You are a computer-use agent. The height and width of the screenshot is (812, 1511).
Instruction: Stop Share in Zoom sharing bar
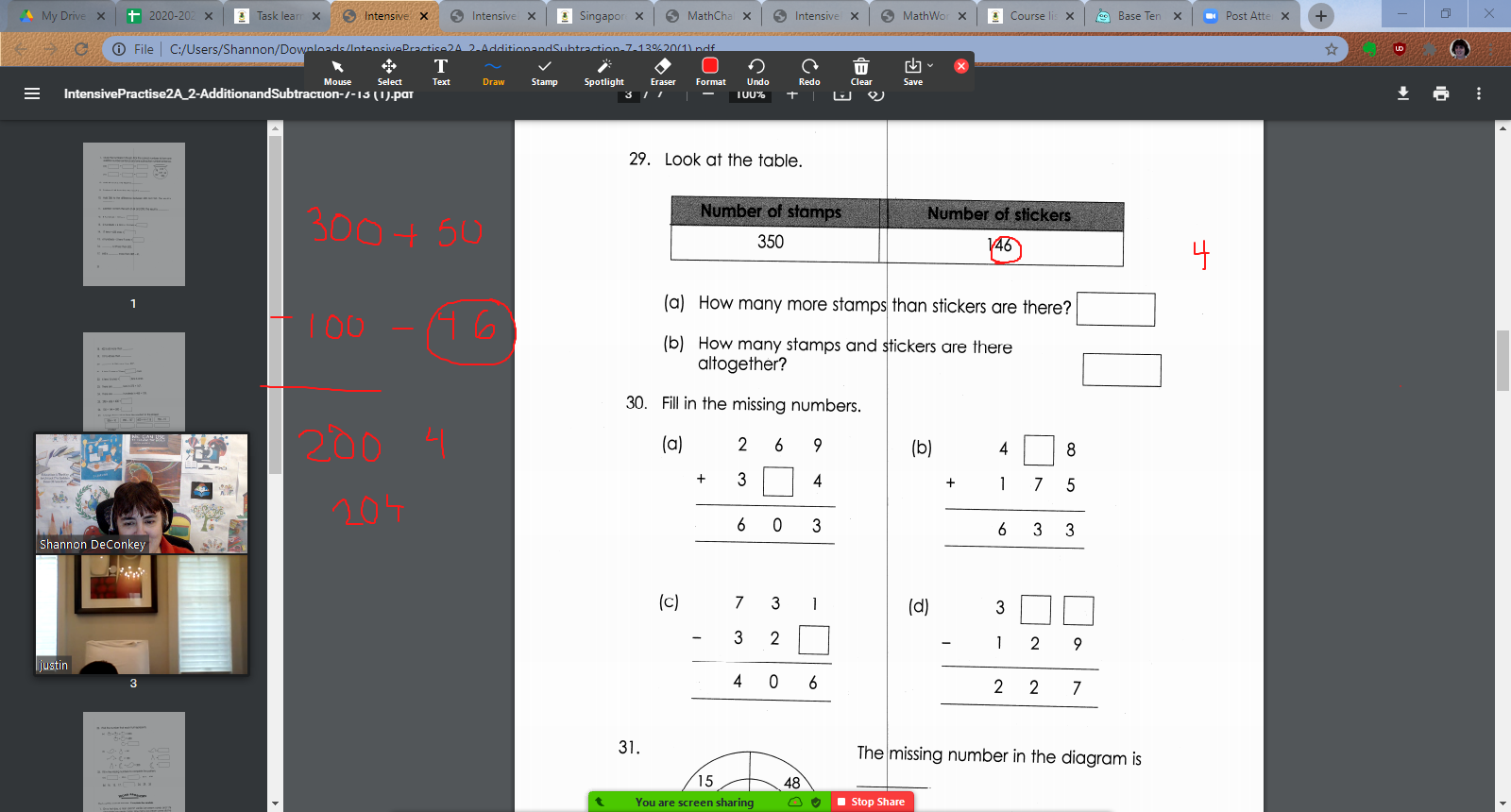(871, 802)
